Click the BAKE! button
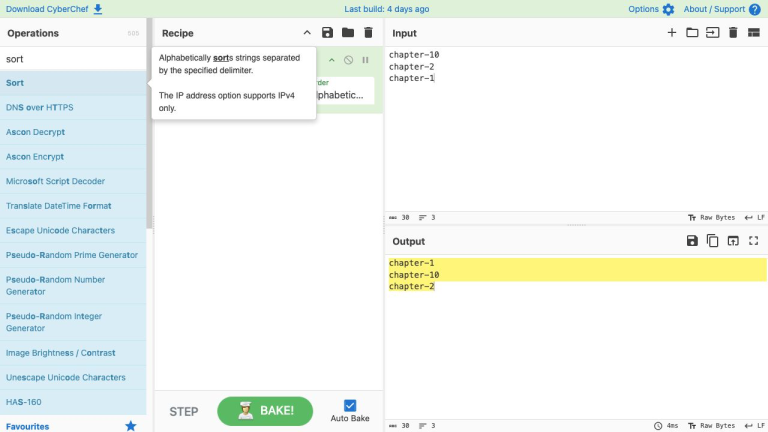The width and height of the screenshot is (768, 432). coord(265,411)
